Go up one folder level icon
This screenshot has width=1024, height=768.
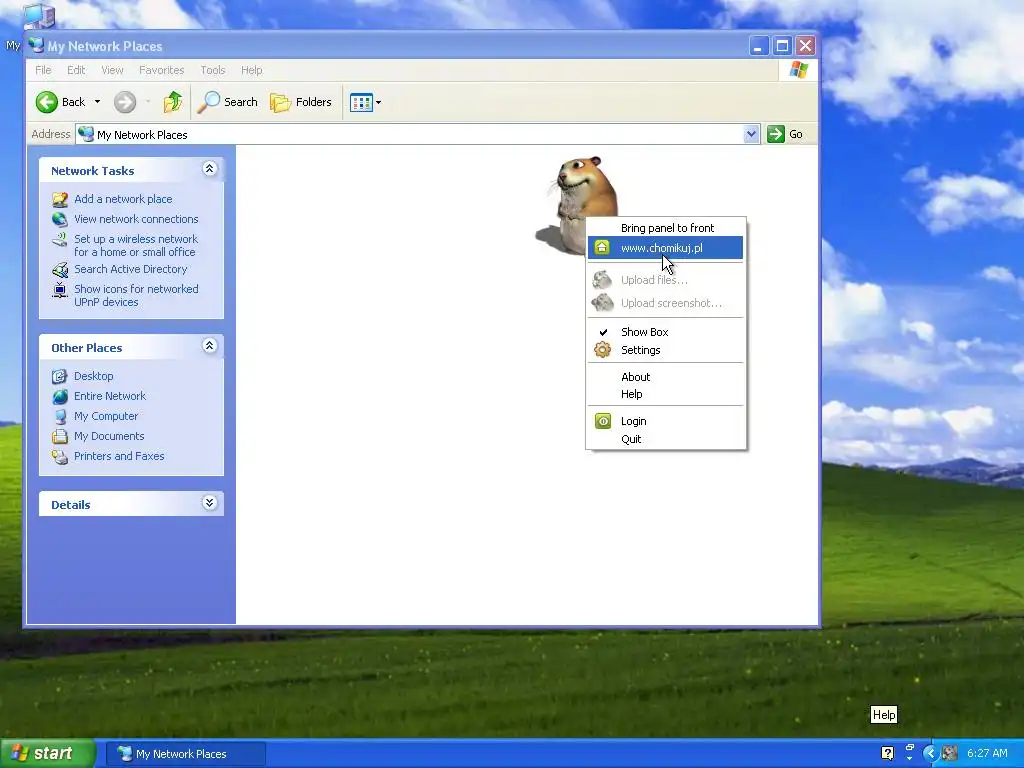tap(172, 102)
